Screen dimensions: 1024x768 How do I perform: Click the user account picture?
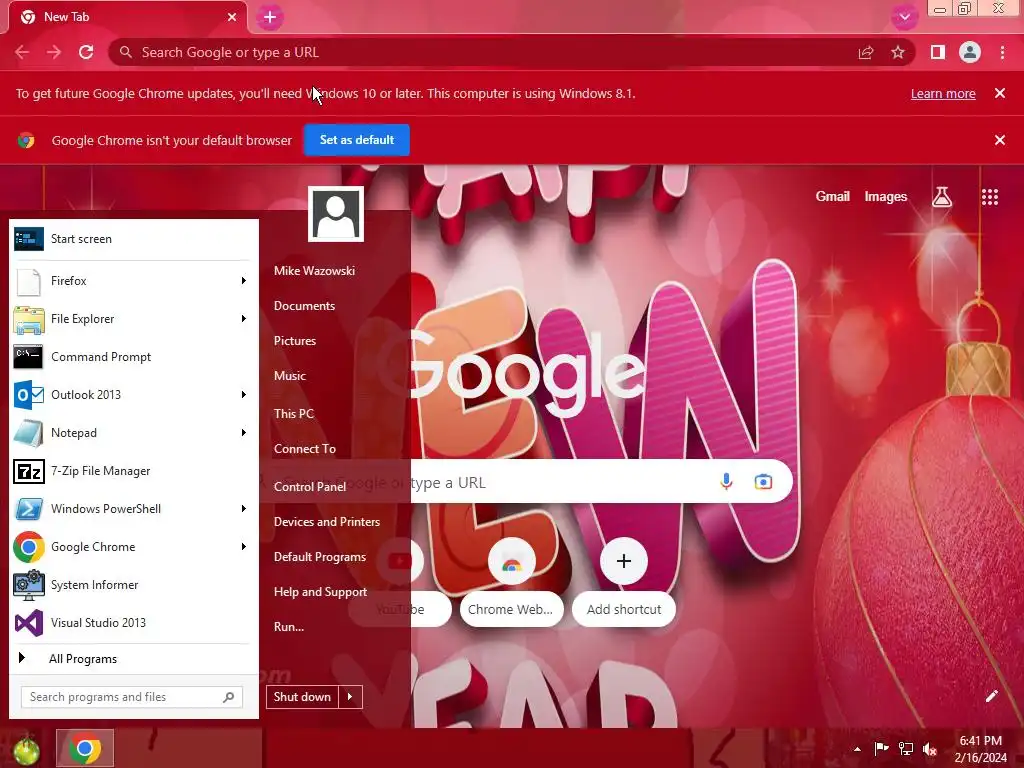pyautogui.click(x=336, y=214)
